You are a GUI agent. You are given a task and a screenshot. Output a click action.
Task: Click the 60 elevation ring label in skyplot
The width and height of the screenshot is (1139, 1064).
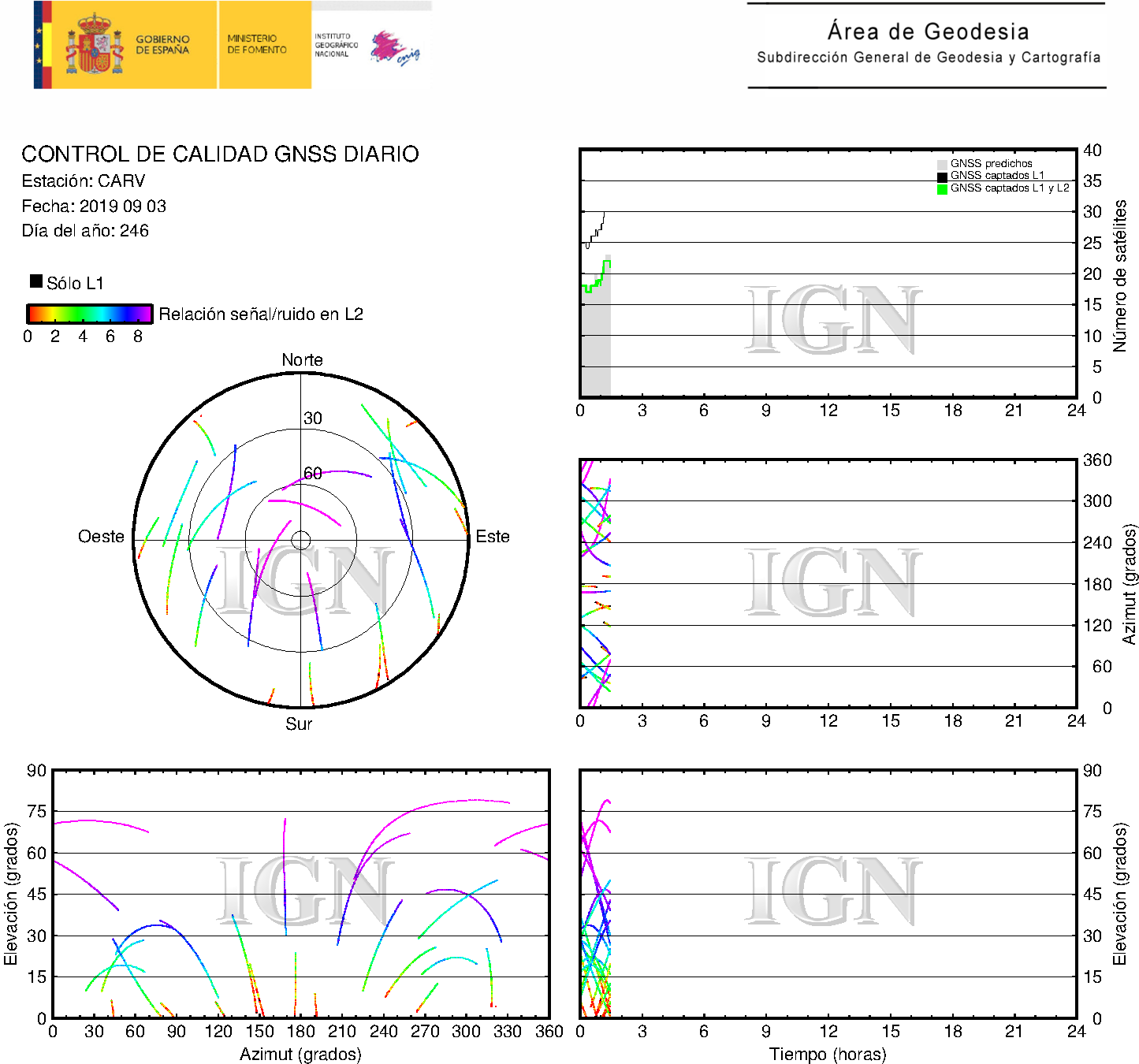[x=313, y=473]
